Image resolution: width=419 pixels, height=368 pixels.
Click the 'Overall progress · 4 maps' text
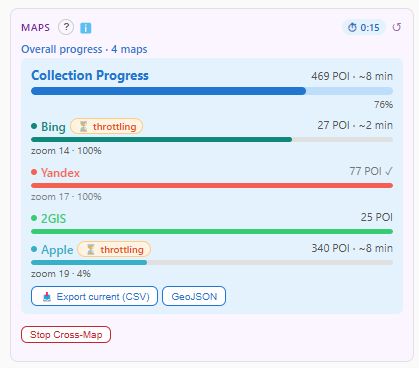[84, 49]
